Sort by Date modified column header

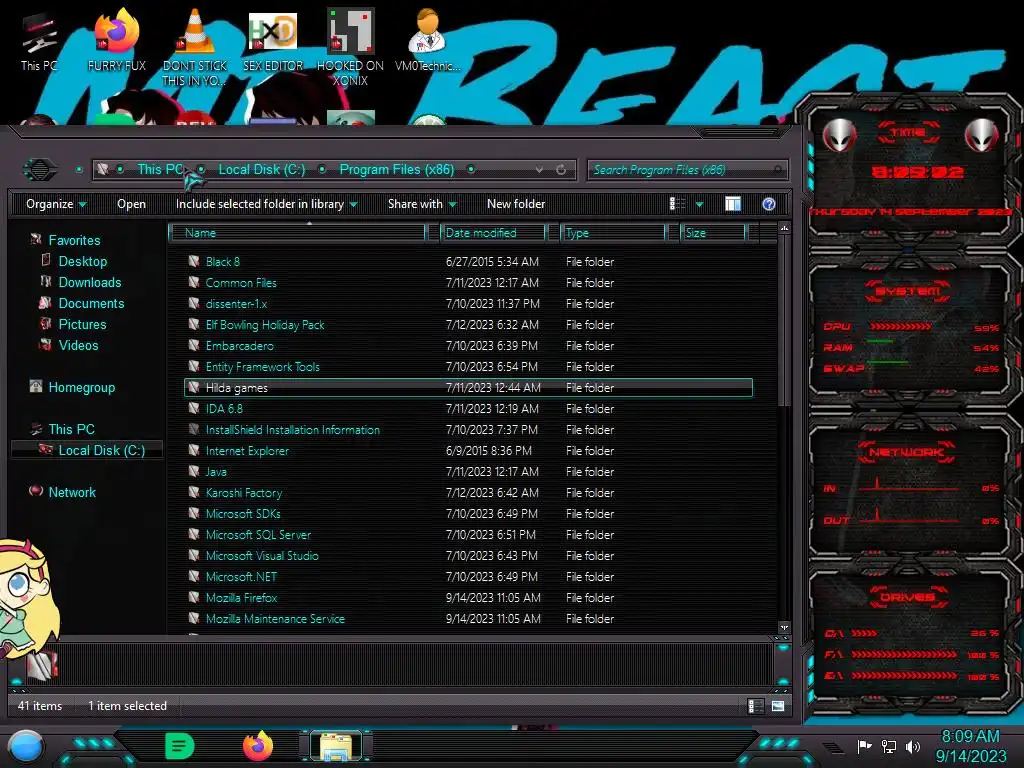click(x=493, y=233)
